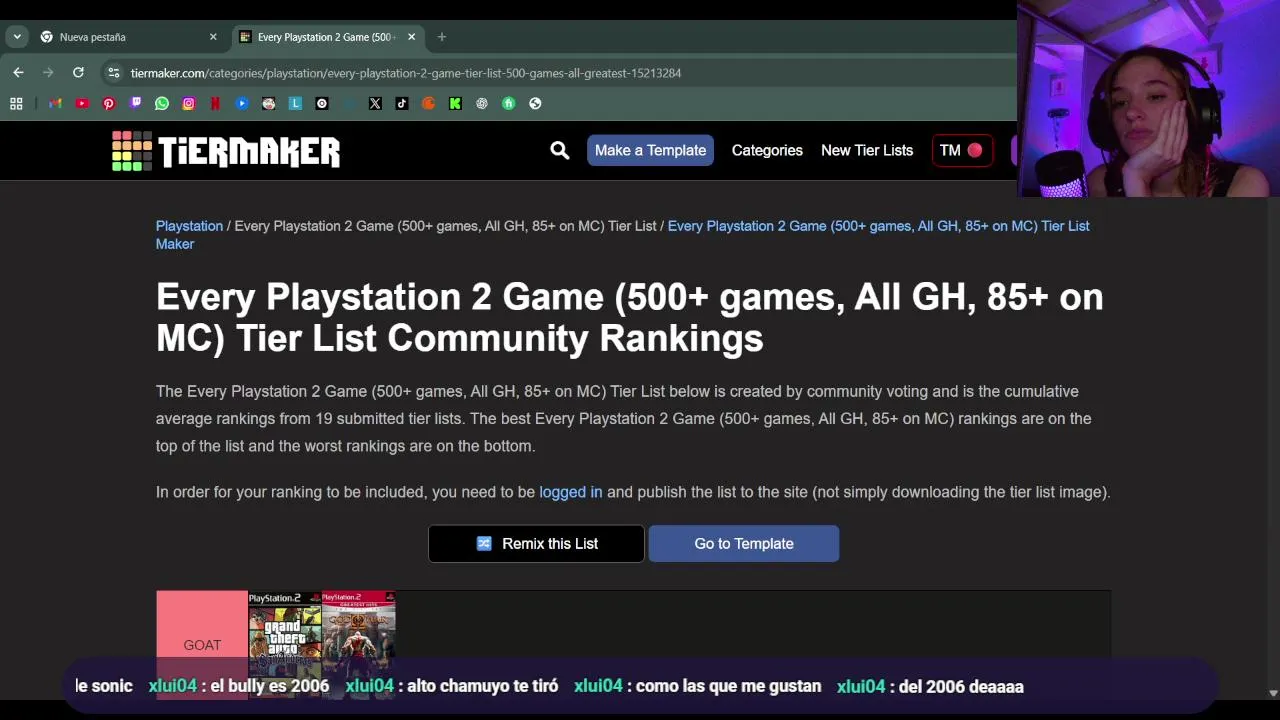
Task: View site information icon in address bar
Action: tap(114, 73)
